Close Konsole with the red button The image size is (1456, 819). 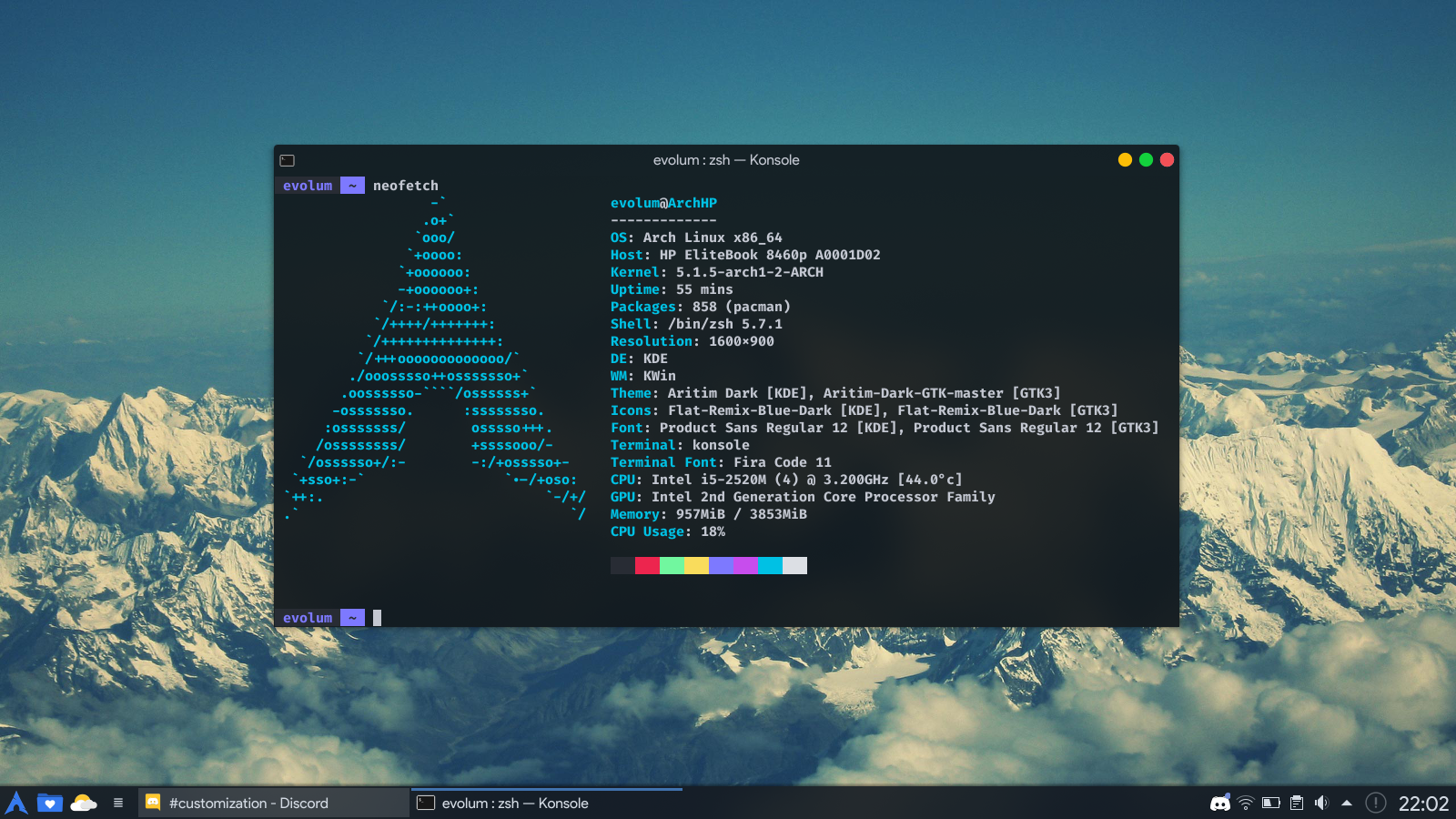tap(1167, 160)
